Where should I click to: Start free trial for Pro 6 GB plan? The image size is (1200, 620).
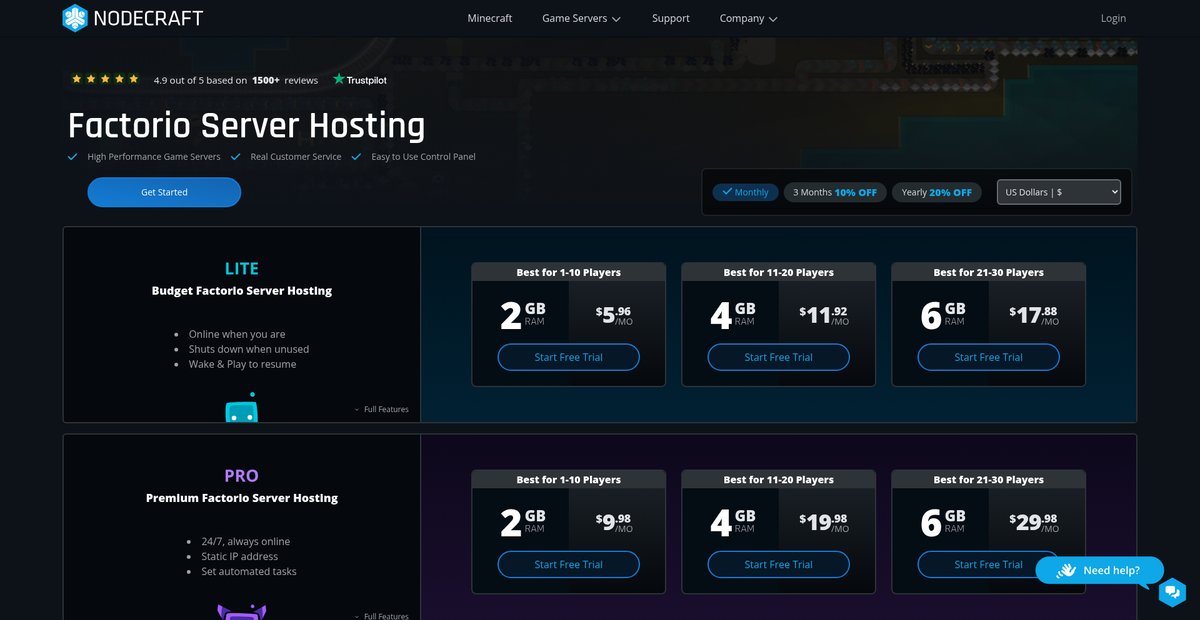tap(989, 564)
